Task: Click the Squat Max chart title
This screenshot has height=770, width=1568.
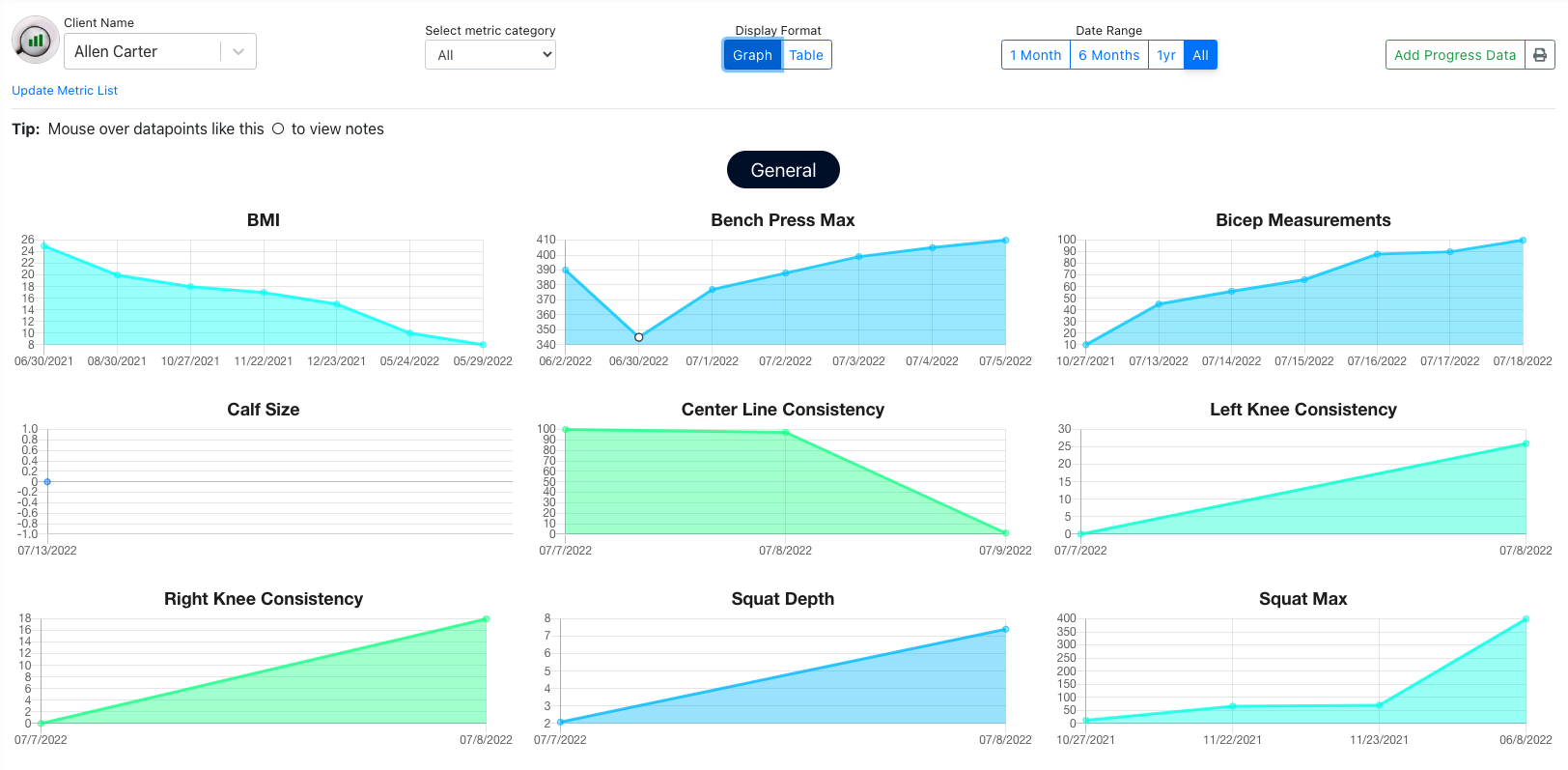Action: [1303, 599]
